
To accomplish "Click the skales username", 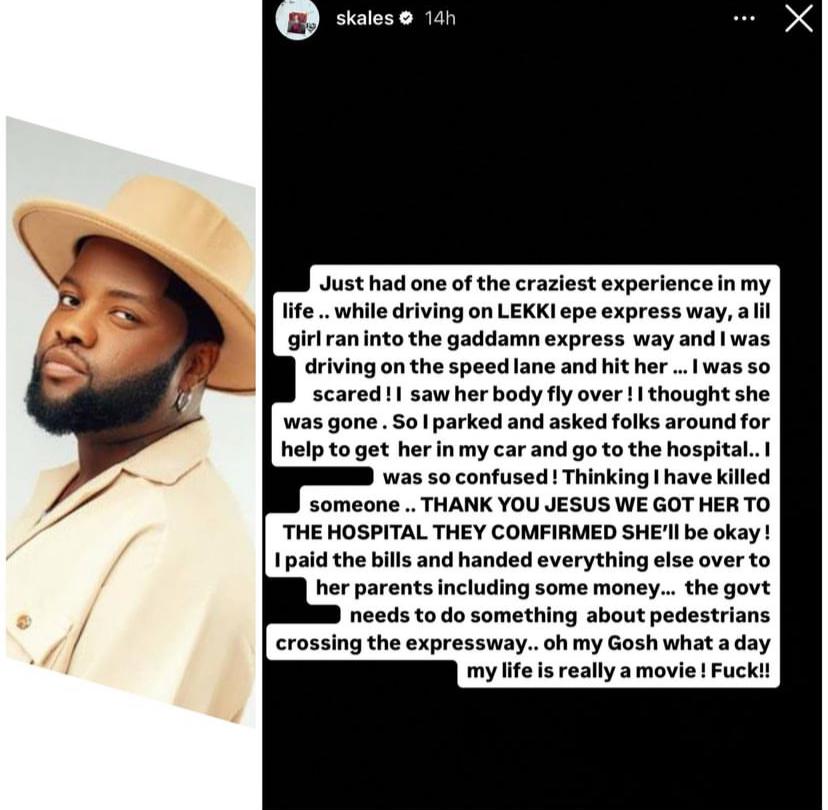I will (x=365, y=18).
